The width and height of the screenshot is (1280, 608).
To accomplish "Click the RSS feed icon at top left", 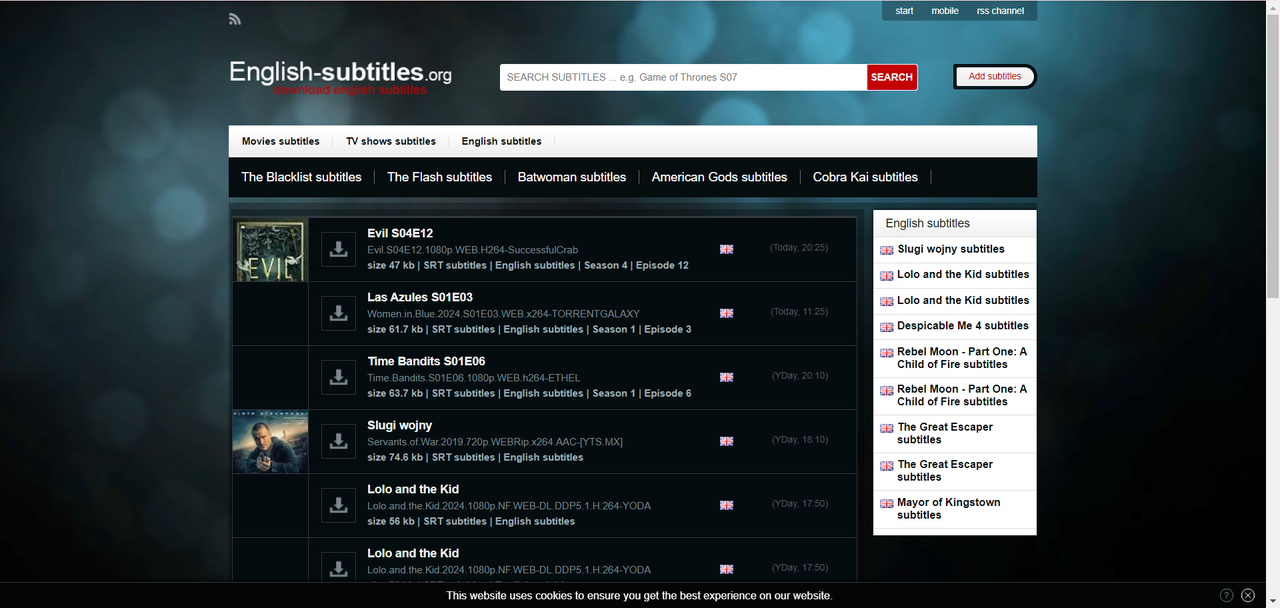I will click(235, 18).
